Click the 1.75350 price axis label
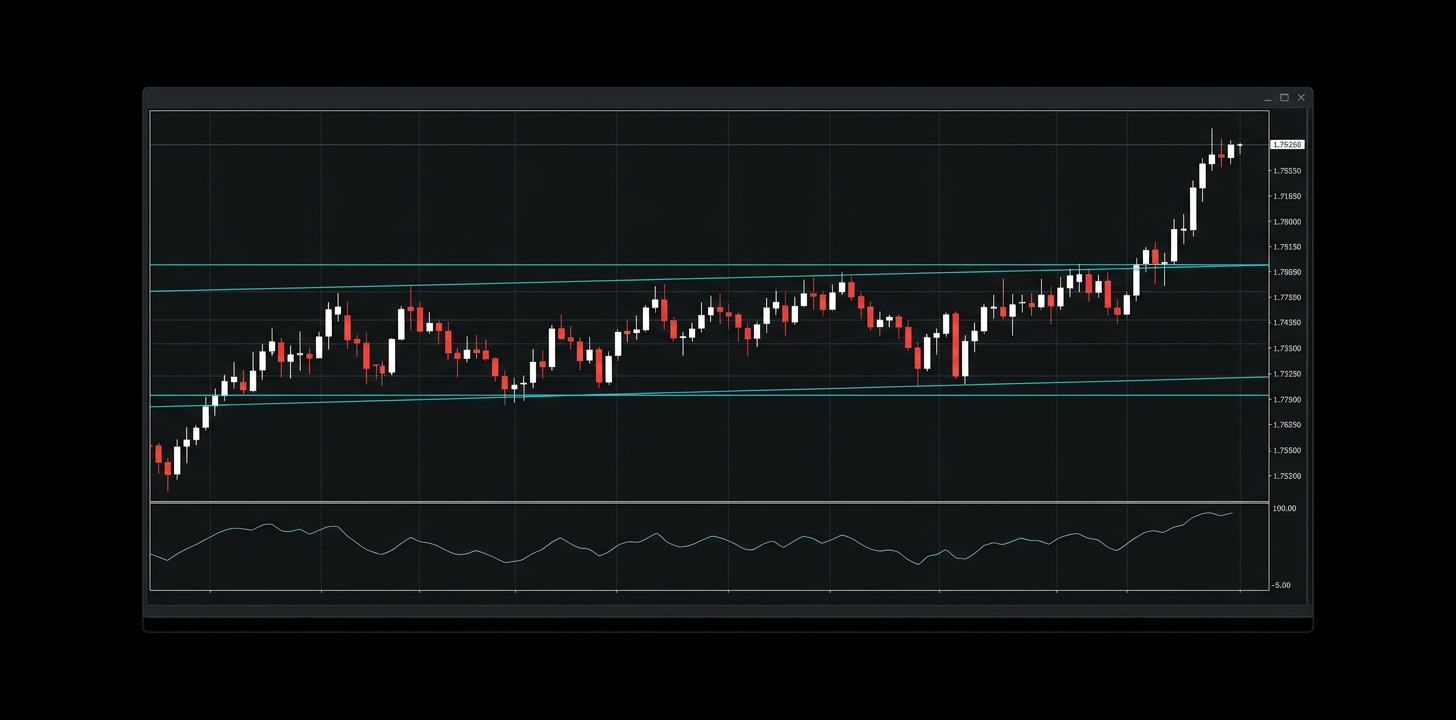Viewport: 1456px width, 720px height. tap(1287, 171)
